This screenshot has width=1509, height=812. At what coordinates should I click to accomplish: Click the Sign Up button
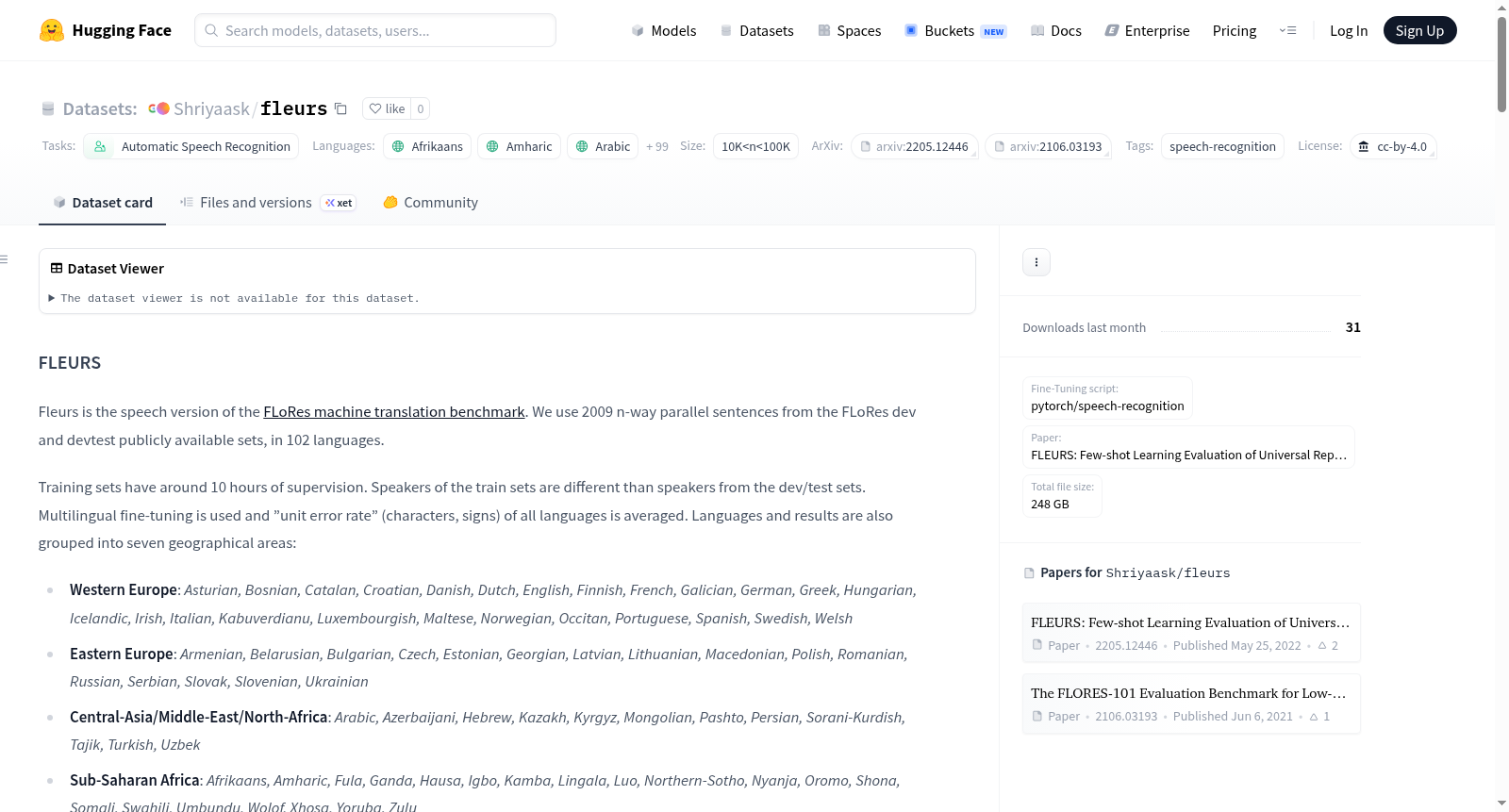point(1420,30)
